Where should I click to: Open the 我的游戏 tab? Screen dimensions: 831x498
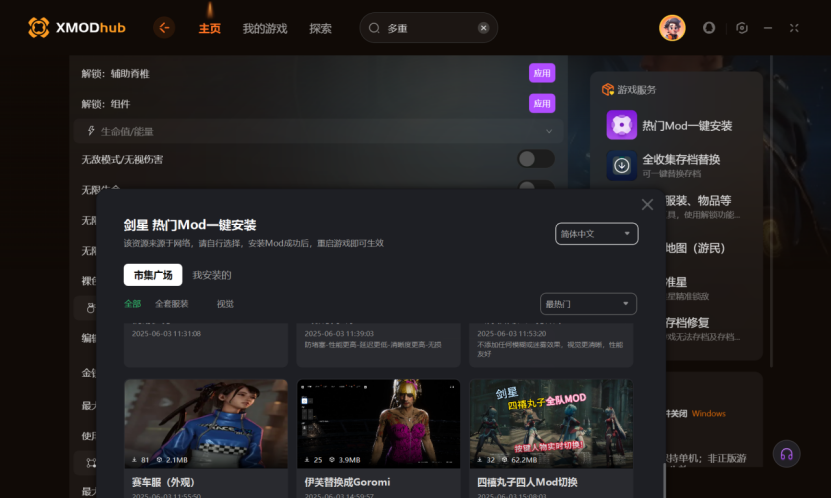(265, 29)
